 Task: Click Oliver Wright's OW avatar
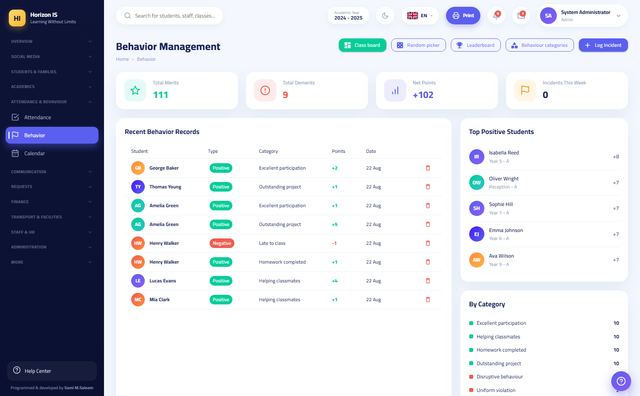(x=476, y=182)
